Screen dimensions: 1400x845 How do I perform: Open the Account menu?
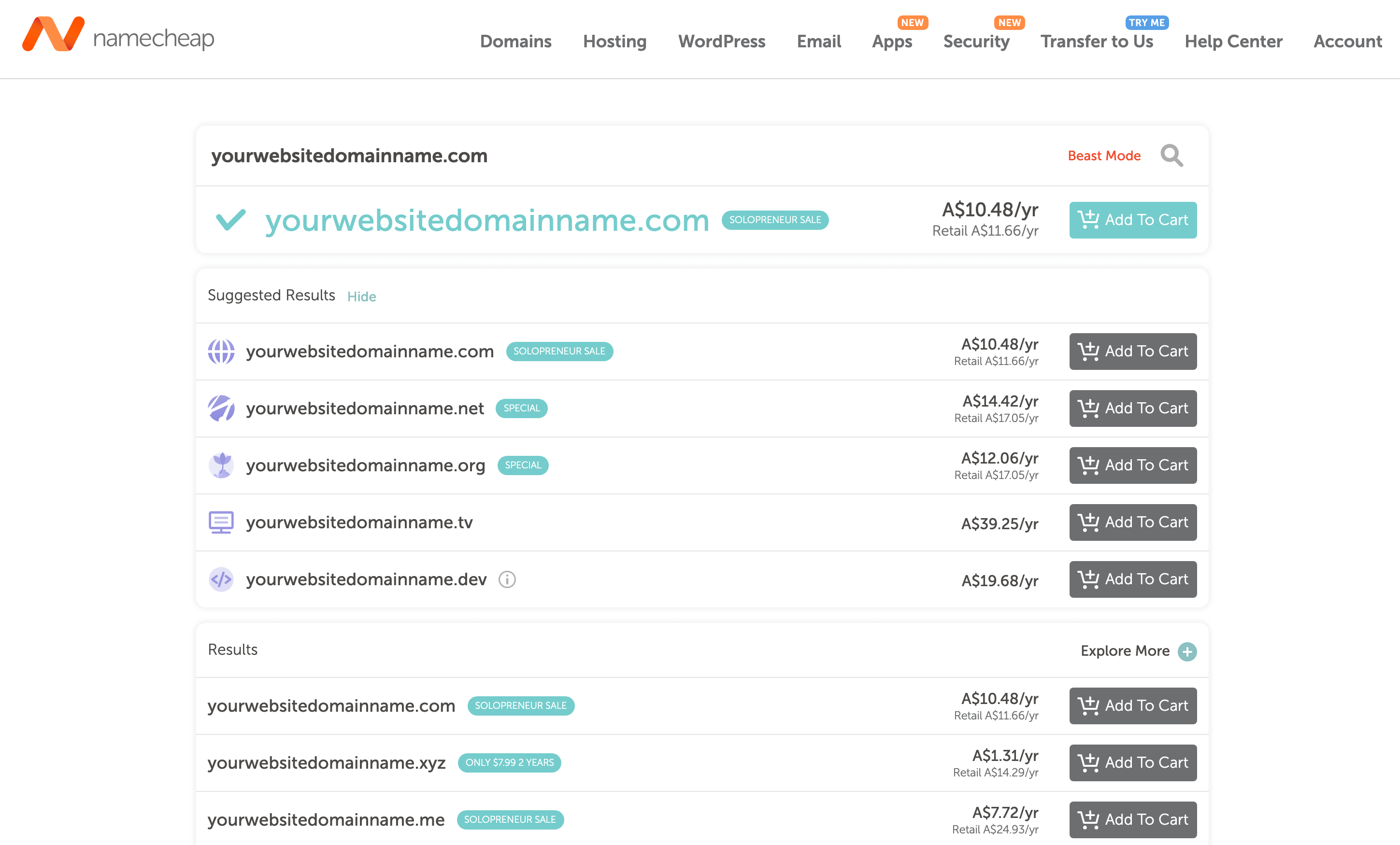(x=1348, y=41)
